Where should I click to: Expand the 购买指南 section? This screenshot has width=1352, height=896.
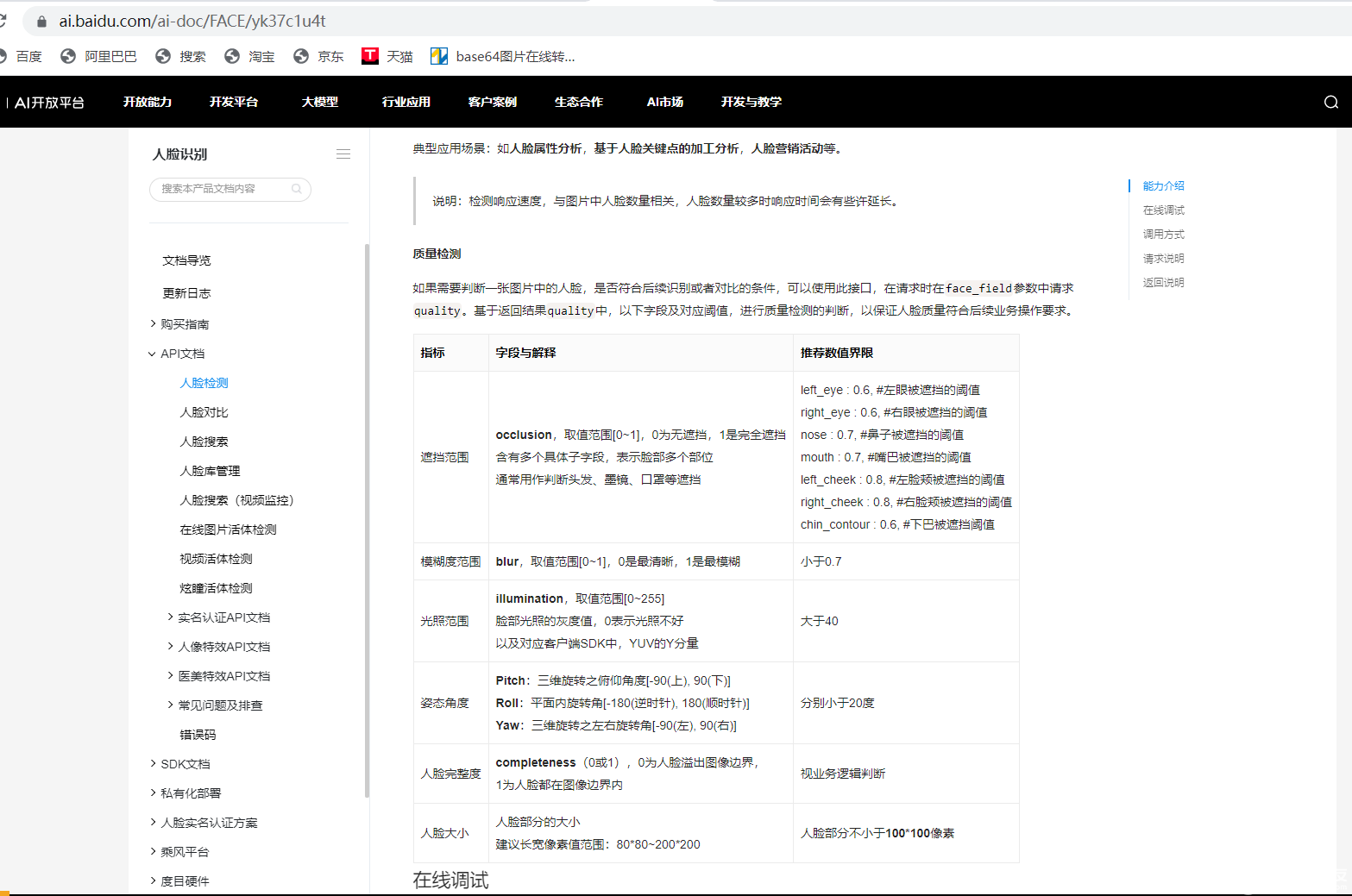pyautogui.click(x=179, y=324)
